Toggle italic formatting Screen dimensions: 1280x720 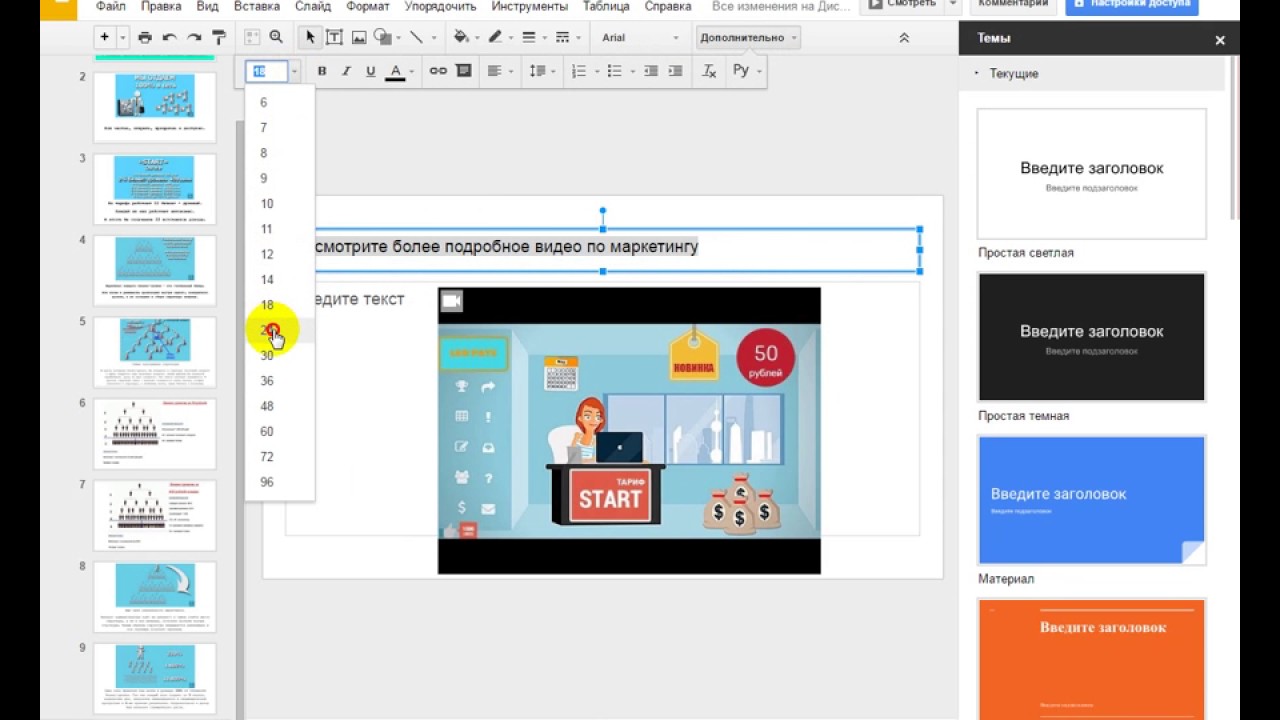pos(346,71)
